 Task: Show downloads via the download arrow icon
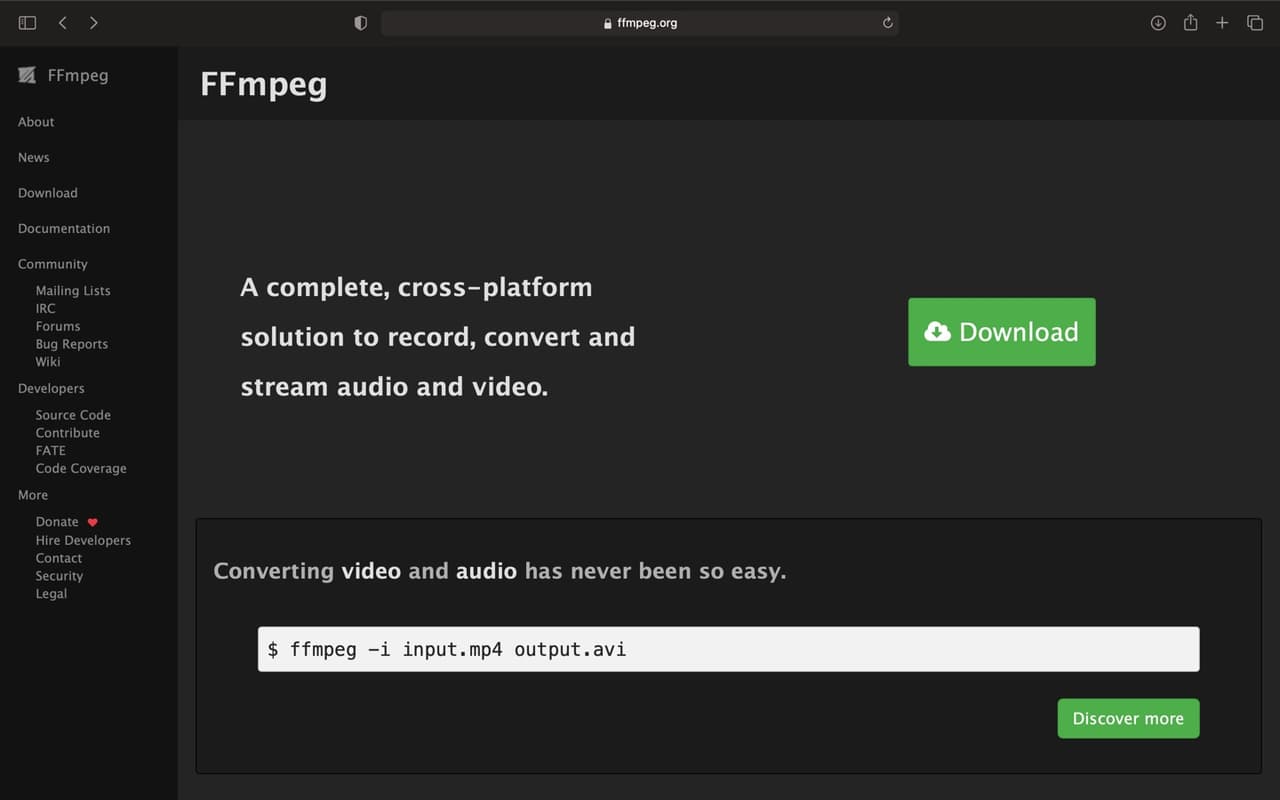tap(1158, 22)
